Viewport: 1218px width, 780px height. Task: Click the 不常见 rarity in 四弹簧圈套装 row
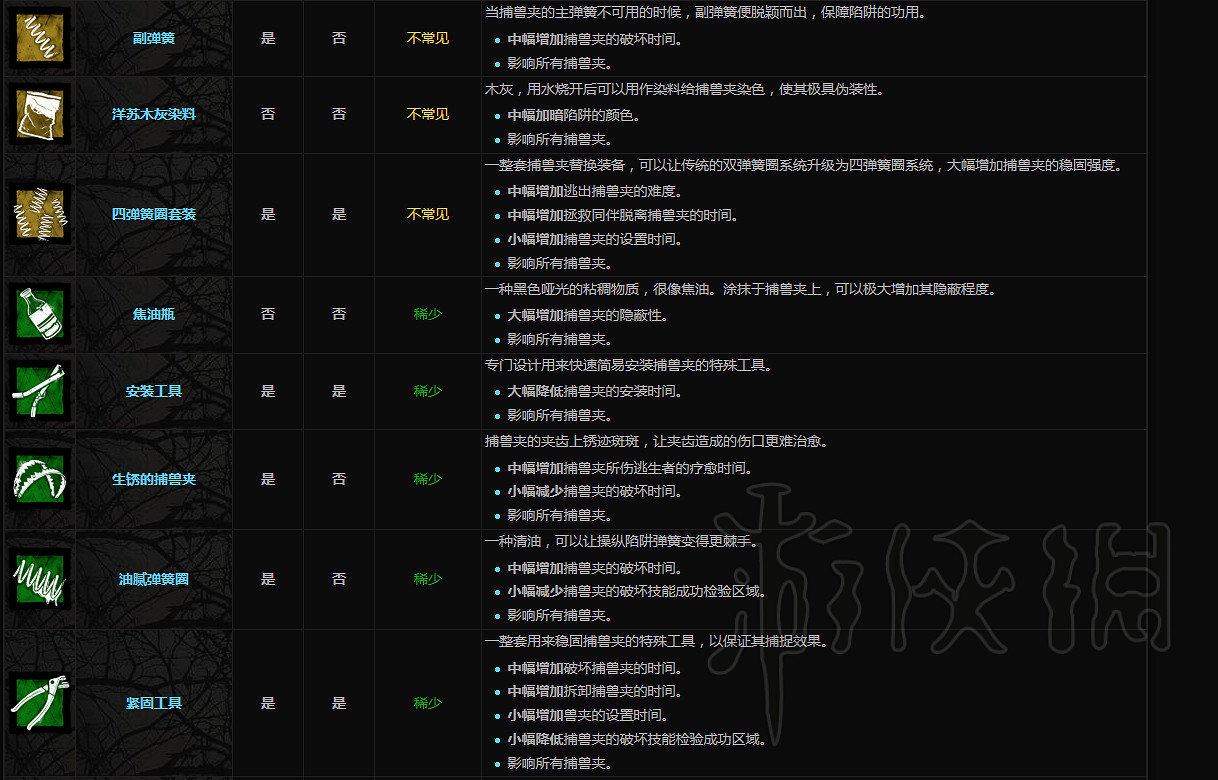click(x=428, y=214)
